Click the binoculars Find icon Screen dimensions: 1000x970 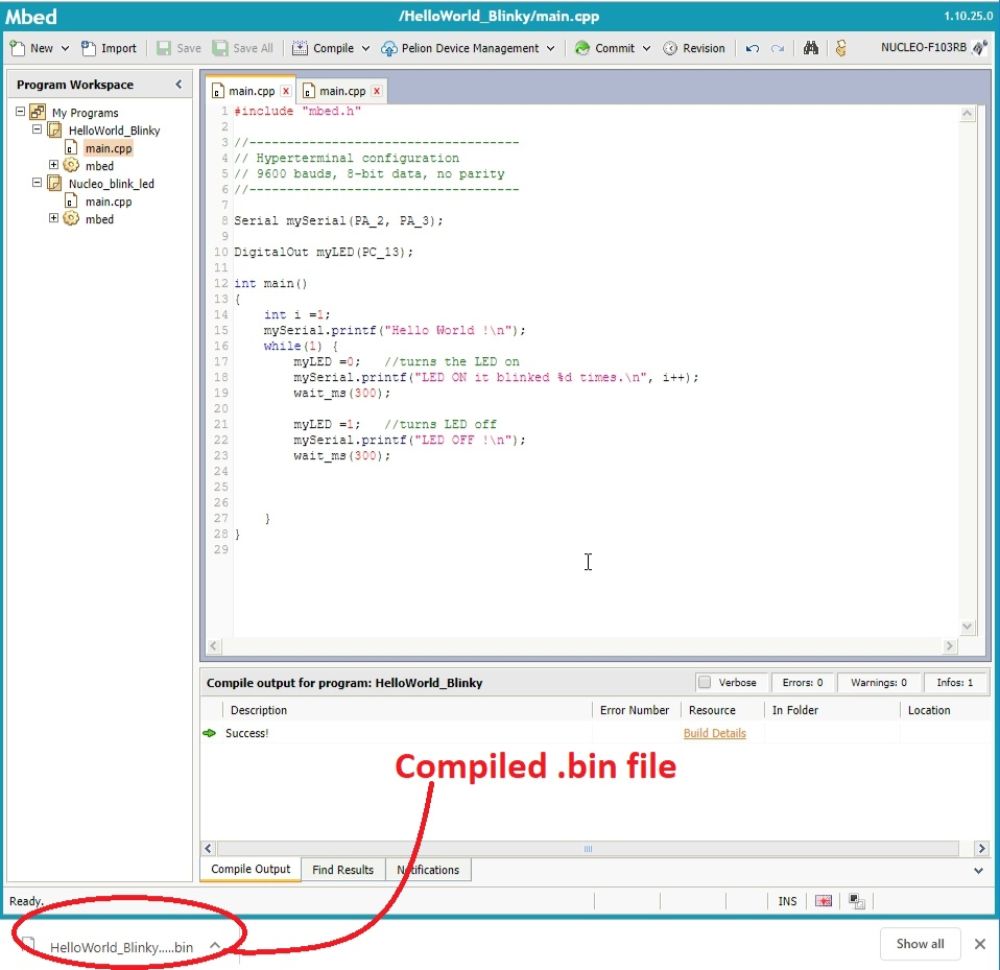click(811, 48)
